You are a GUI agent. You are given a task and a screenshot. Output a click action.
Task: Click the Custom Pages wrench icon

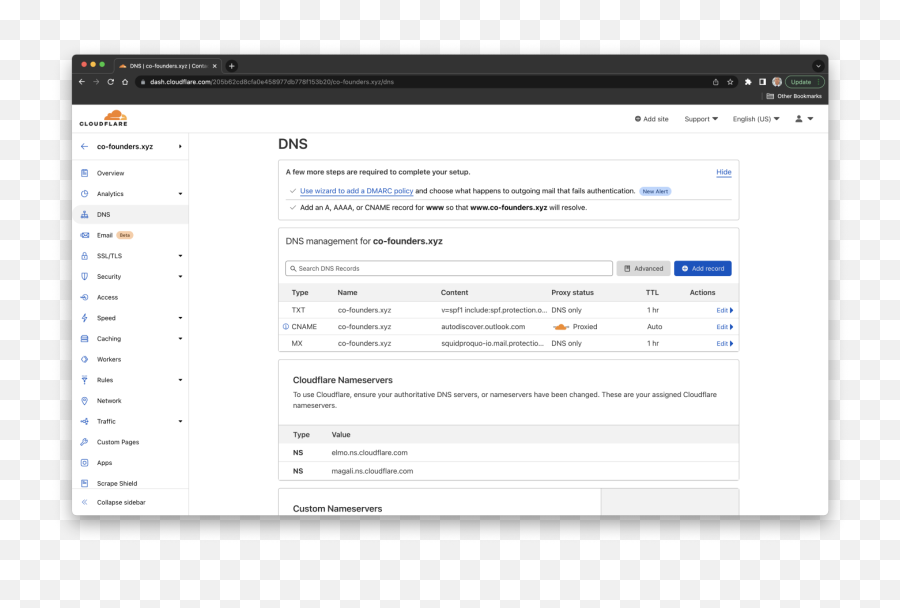(x=84, y=442)
